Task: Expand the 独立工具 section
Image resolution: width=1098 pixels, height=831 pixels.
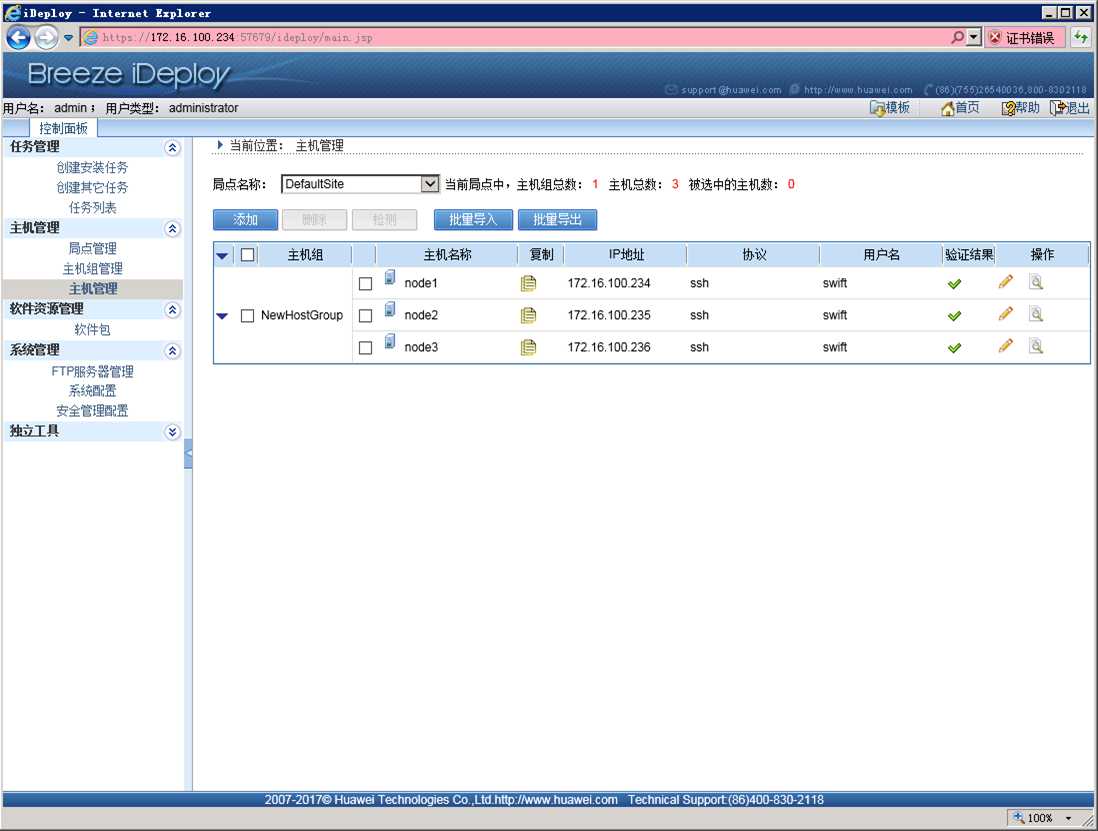Action: [172, 432]
